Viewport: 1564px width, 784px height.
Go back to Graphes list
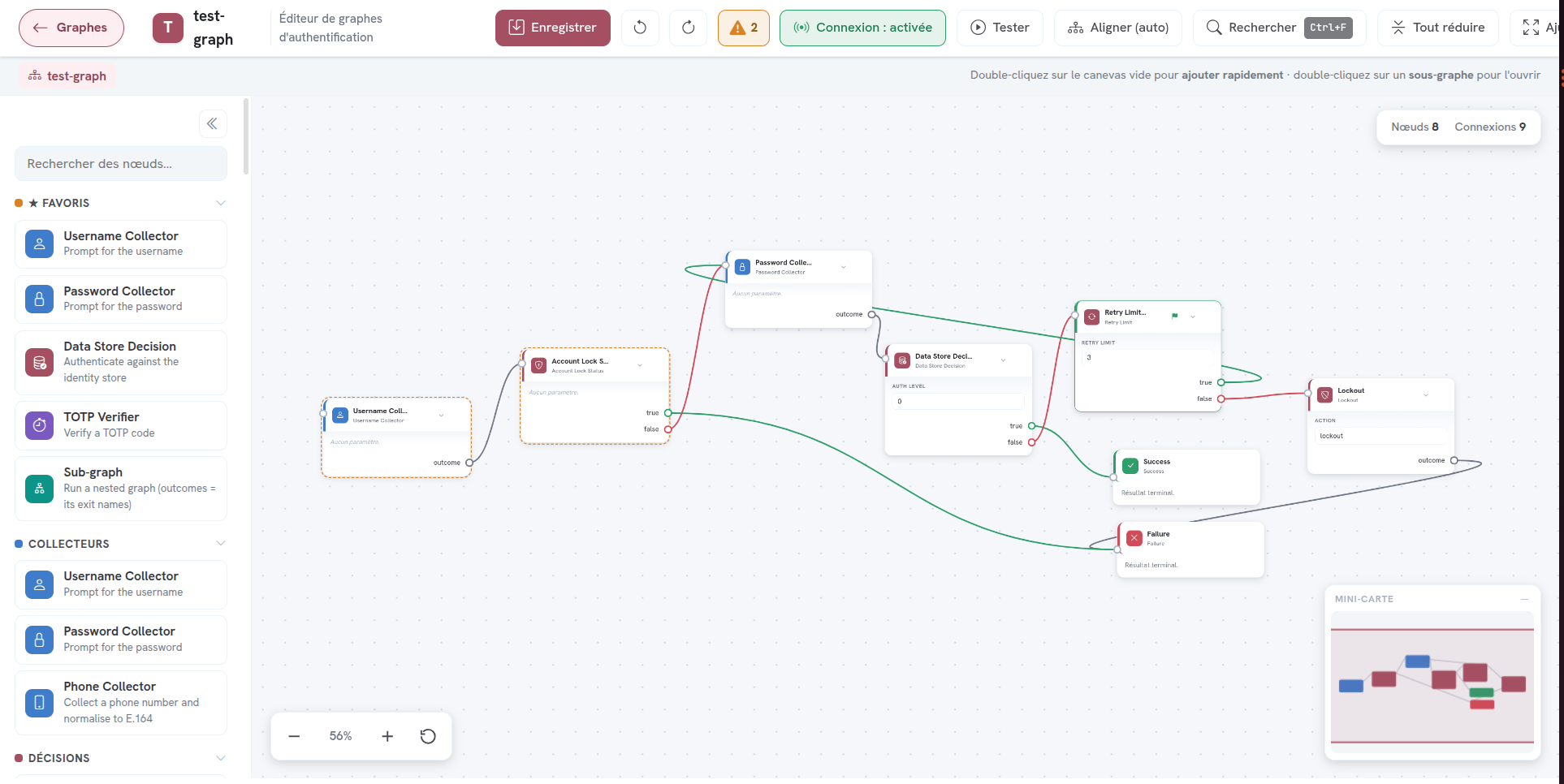[71, 28]
